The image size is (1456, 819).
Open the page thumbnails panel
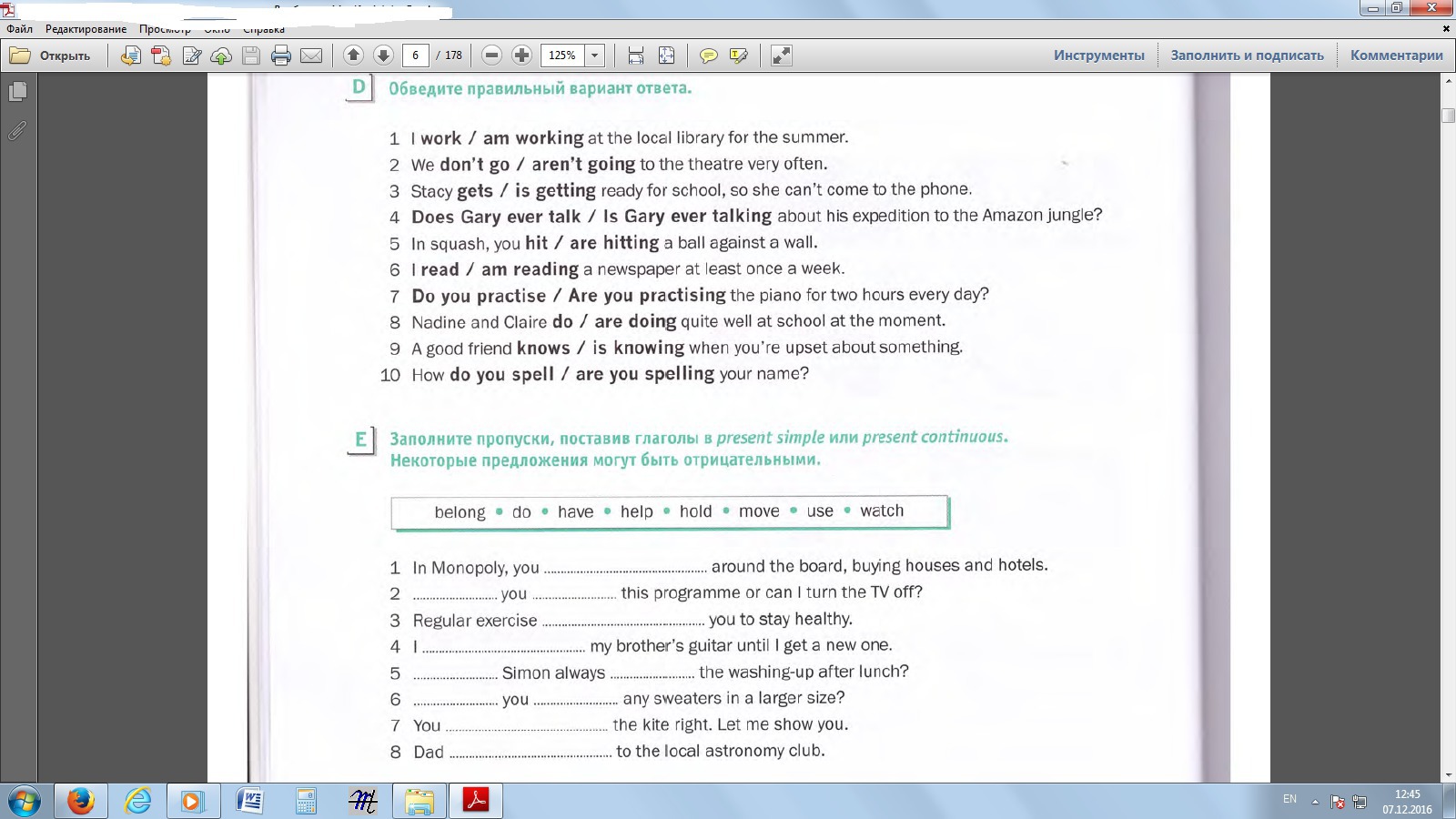16,91
